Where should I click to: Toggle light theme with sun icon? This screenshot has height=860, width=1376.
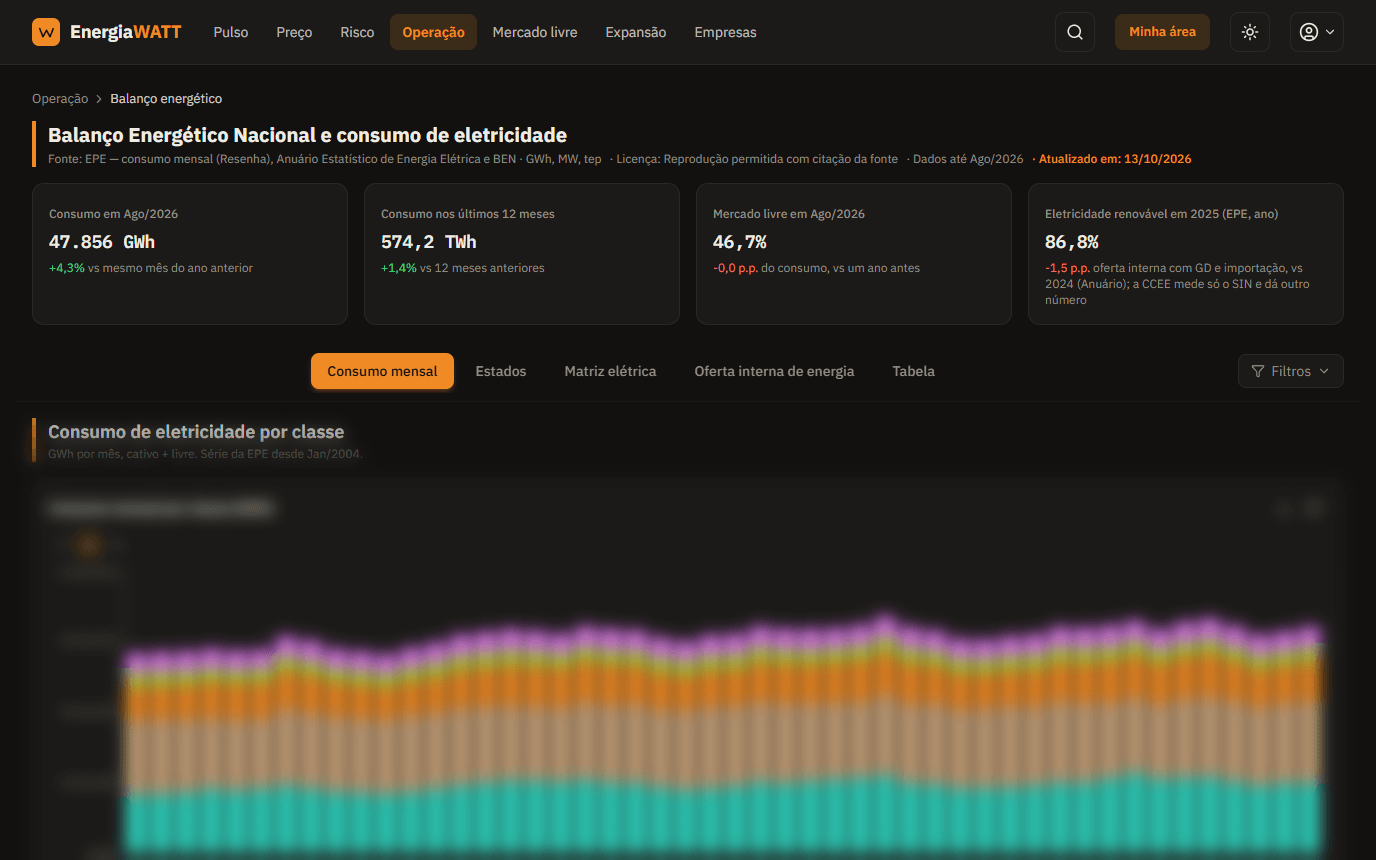coord(1250,32)
